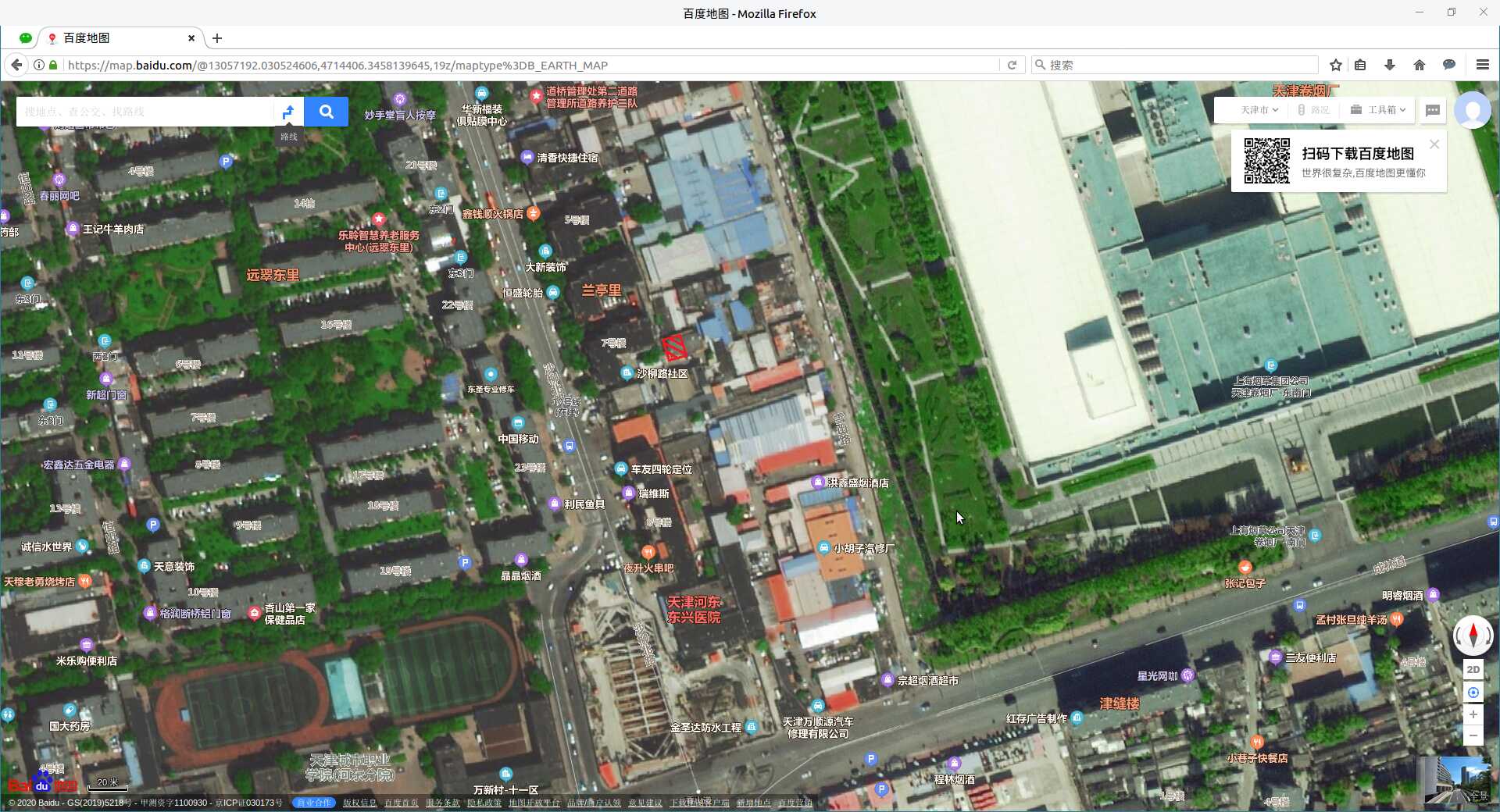Open the 全景 street view thumbnail
This screenshot has width=1500, height=812.
pos(1455,779)
